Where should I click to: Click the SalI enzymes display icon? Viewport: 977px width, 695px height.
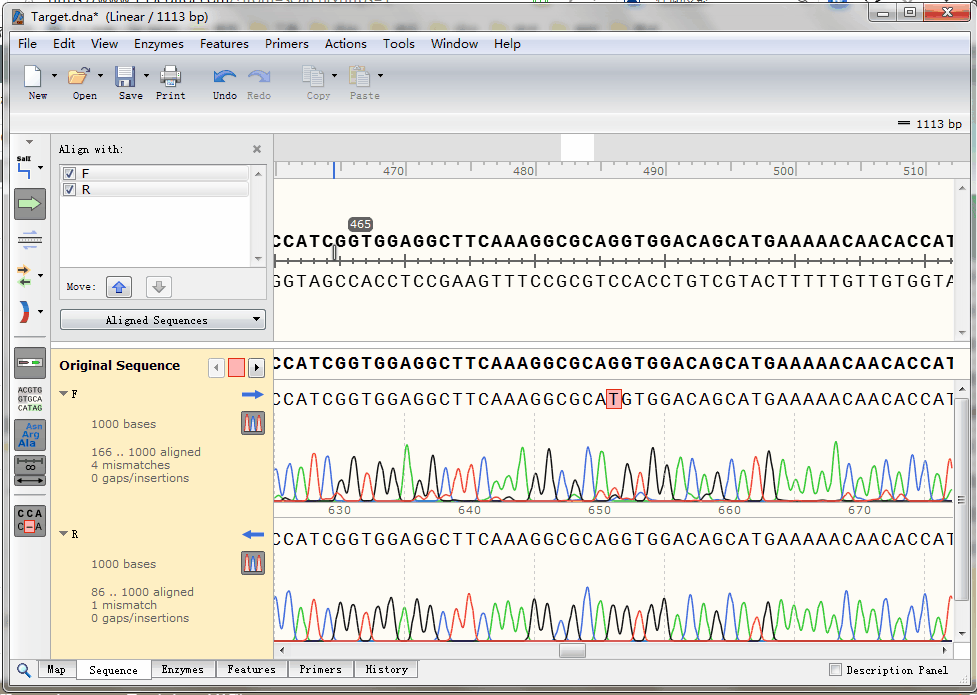tap(26, 167)
